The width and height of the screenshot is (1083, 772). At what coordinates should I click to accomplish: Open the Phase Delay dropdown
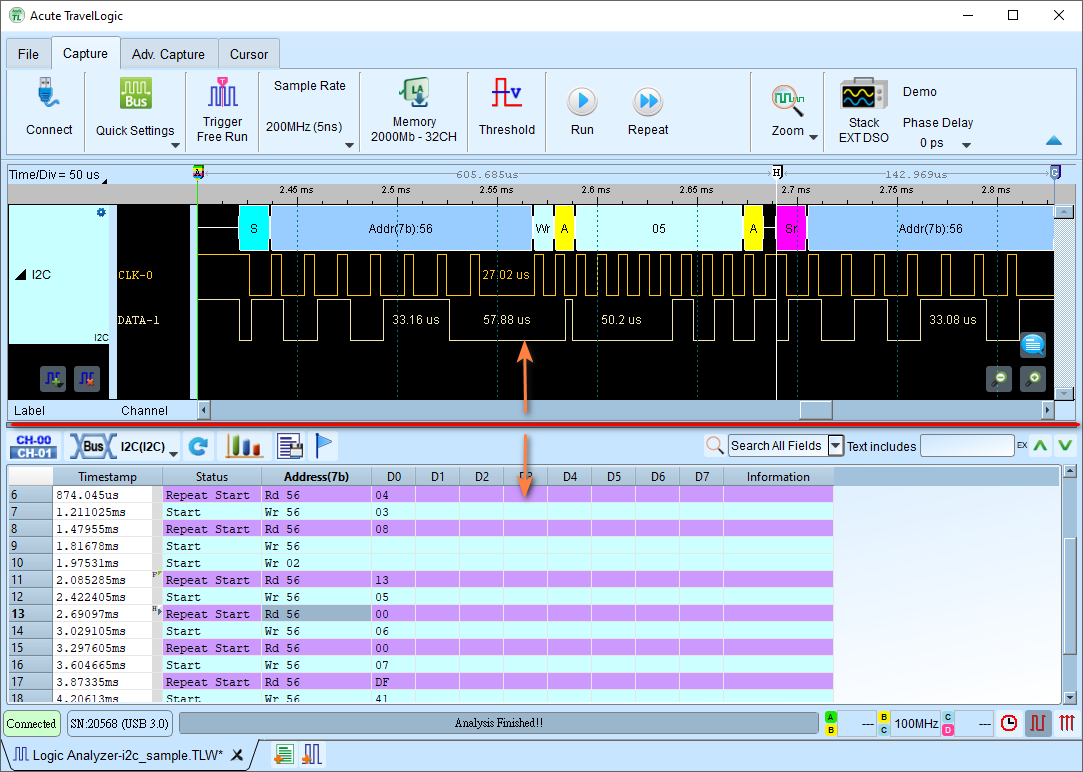[966, 145]
